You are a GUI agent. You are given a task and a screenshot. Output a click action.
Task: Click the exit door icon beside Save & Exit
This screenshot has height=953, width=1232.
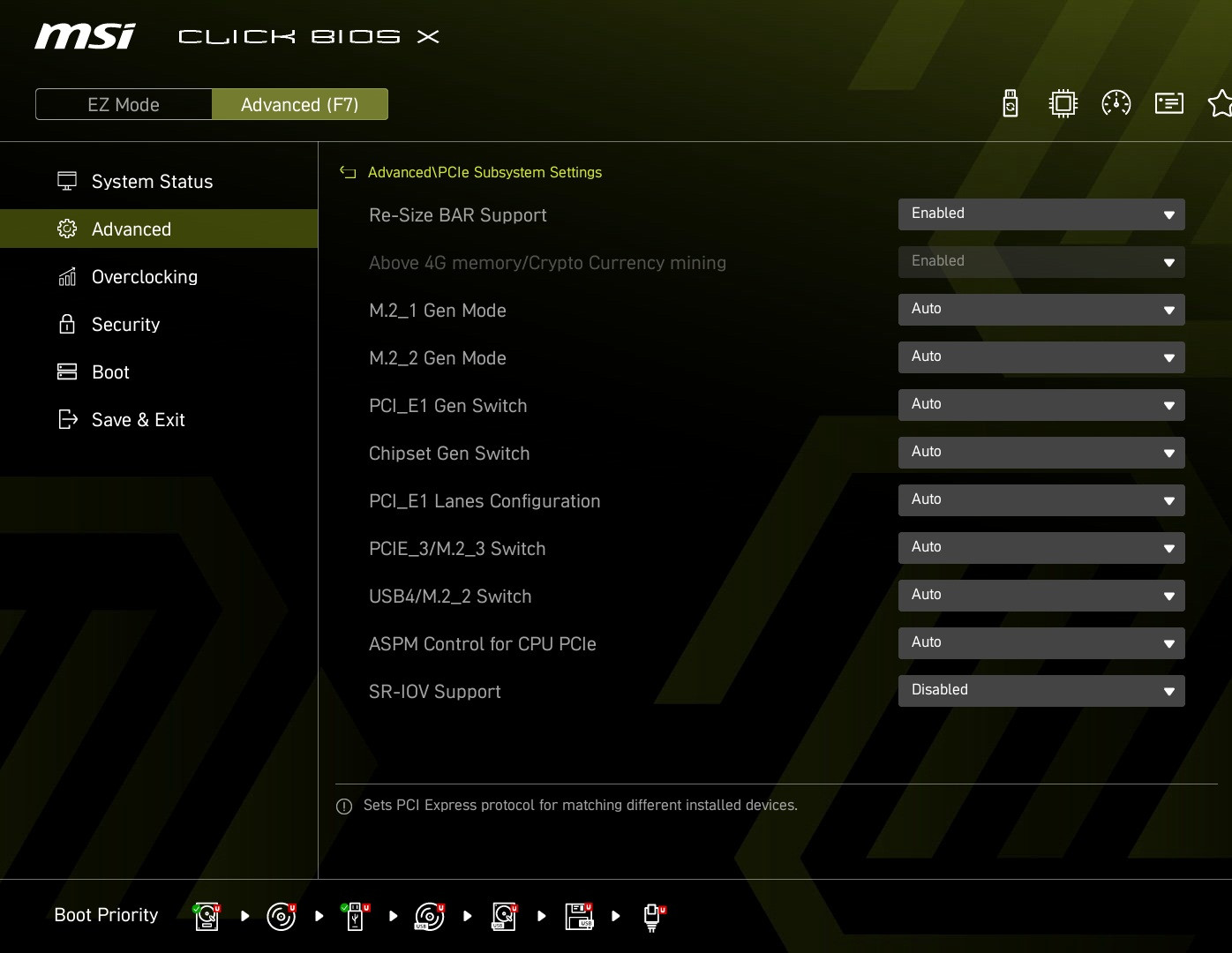[x=68, y=419]
